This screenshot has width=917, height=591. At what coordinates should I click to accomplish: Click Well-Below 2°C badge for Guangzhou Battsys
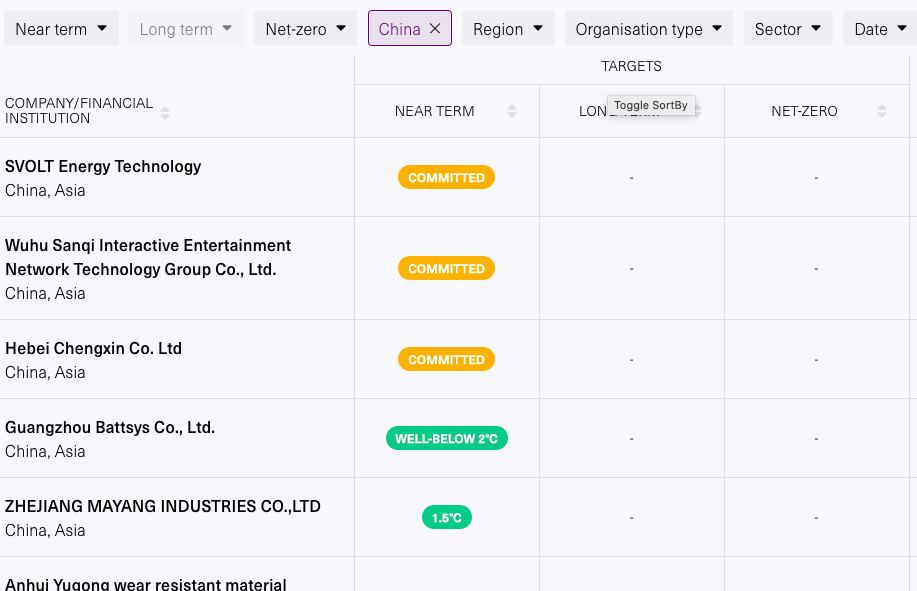point(447,438)
